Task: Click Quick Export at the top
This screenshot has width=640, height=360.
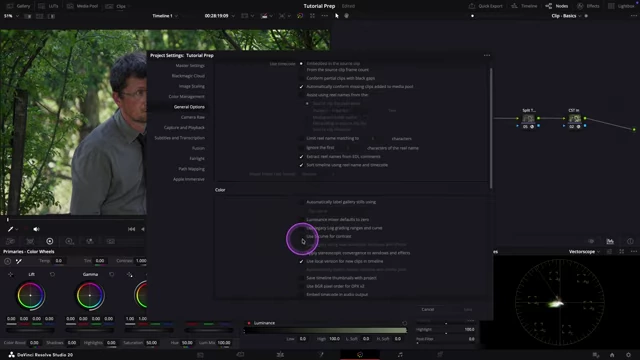Action: (x=485, y=6)
